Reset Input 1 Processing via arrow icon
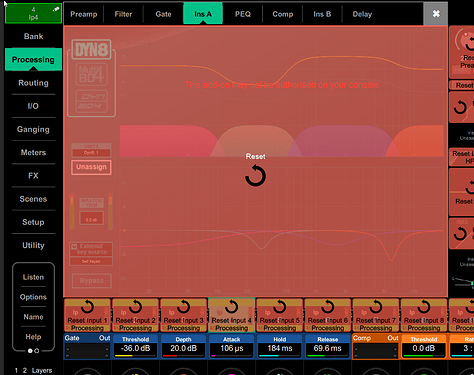The height and width of the screenshot is (375, 474). click(x=88, y=307)
